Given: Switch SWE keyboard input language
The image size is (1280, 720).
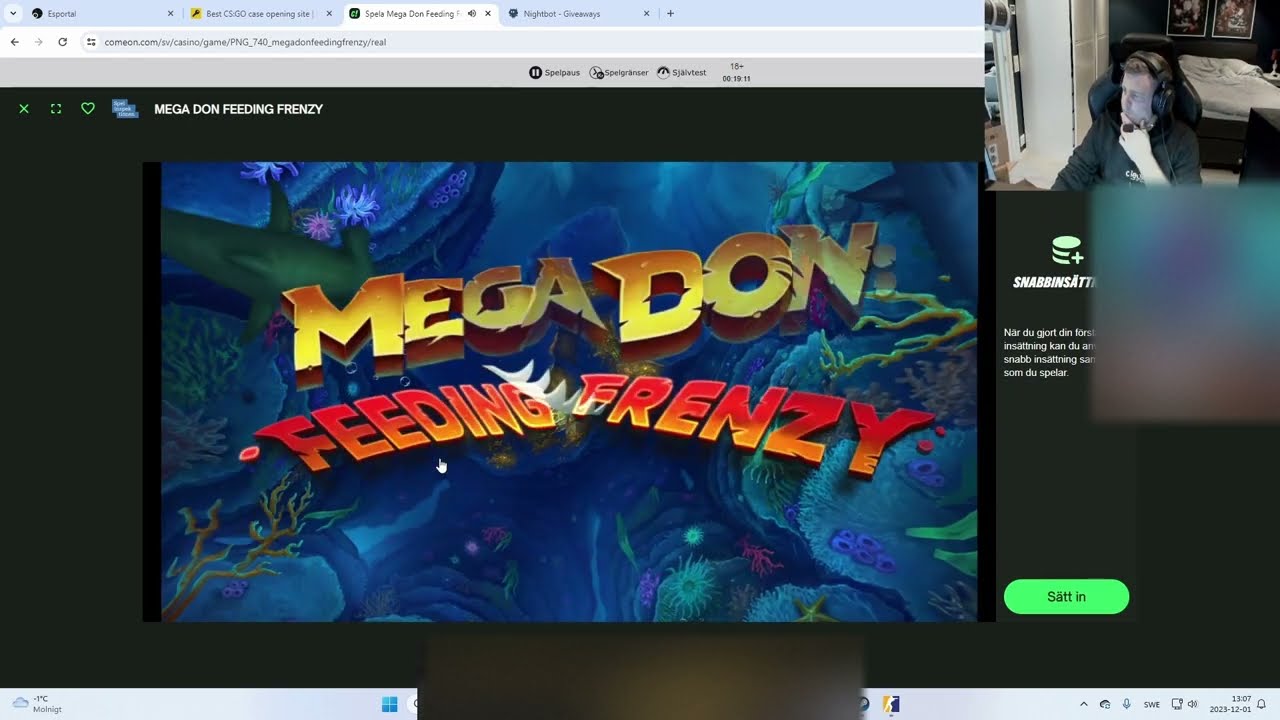Looking at the screenshot, I should coord(1152,704).
